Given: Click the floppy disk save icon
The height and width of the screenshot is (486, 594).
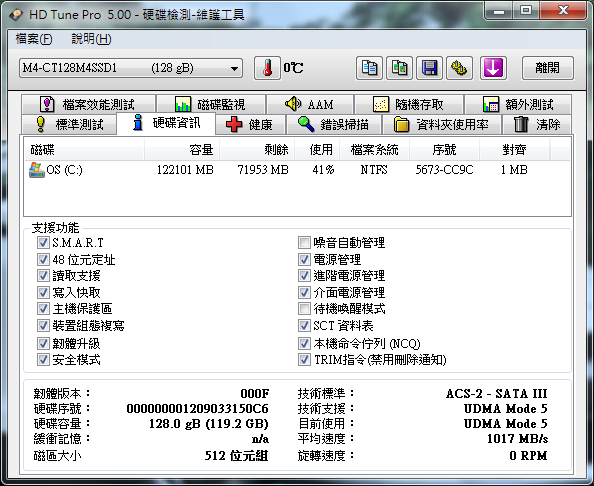Looking at the screenshot, I should (x=429, y=68).
